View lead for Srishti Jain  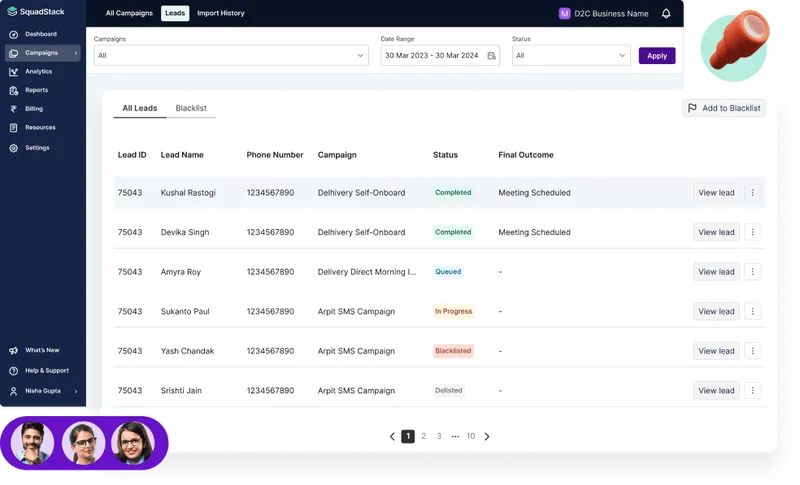(x=716, y=391)
